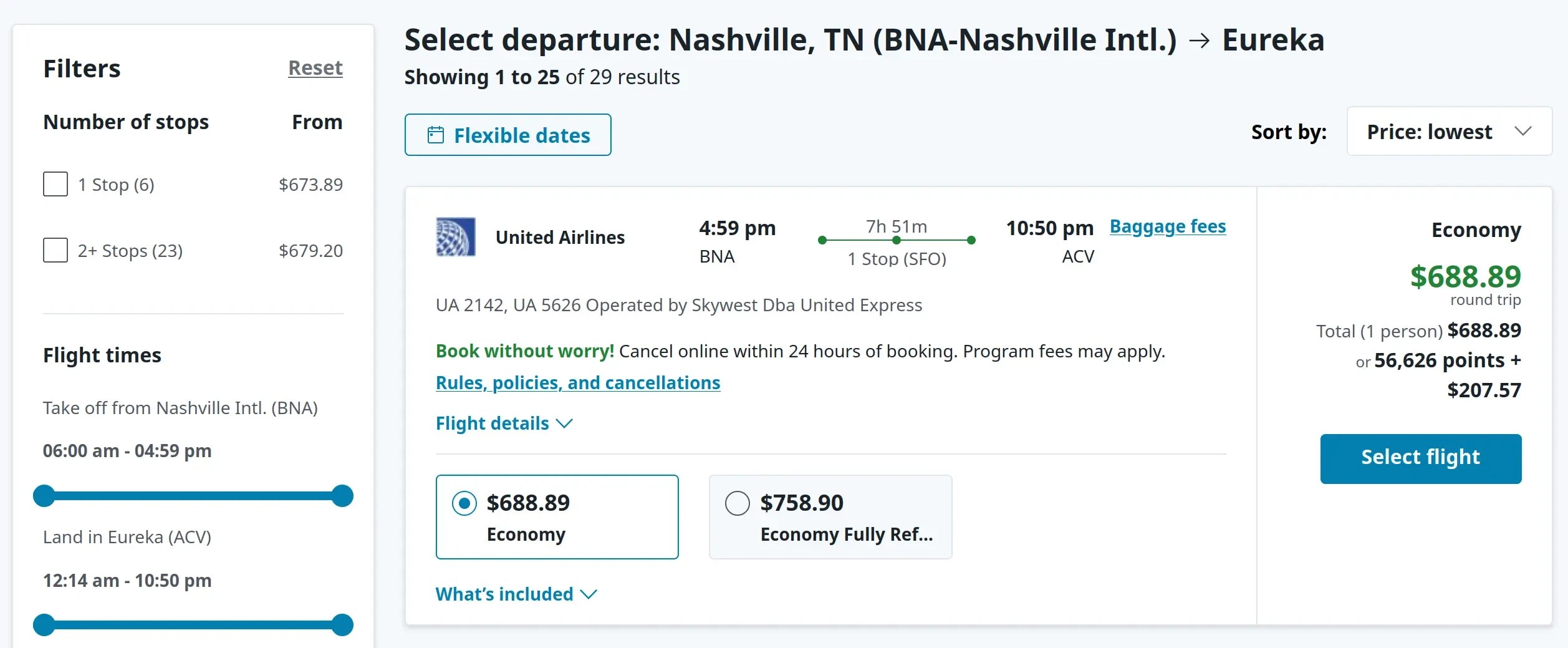Click the chevron beside Flight details
The width and height of the screenshot is (1568, 648).
[x=564, y=423]
